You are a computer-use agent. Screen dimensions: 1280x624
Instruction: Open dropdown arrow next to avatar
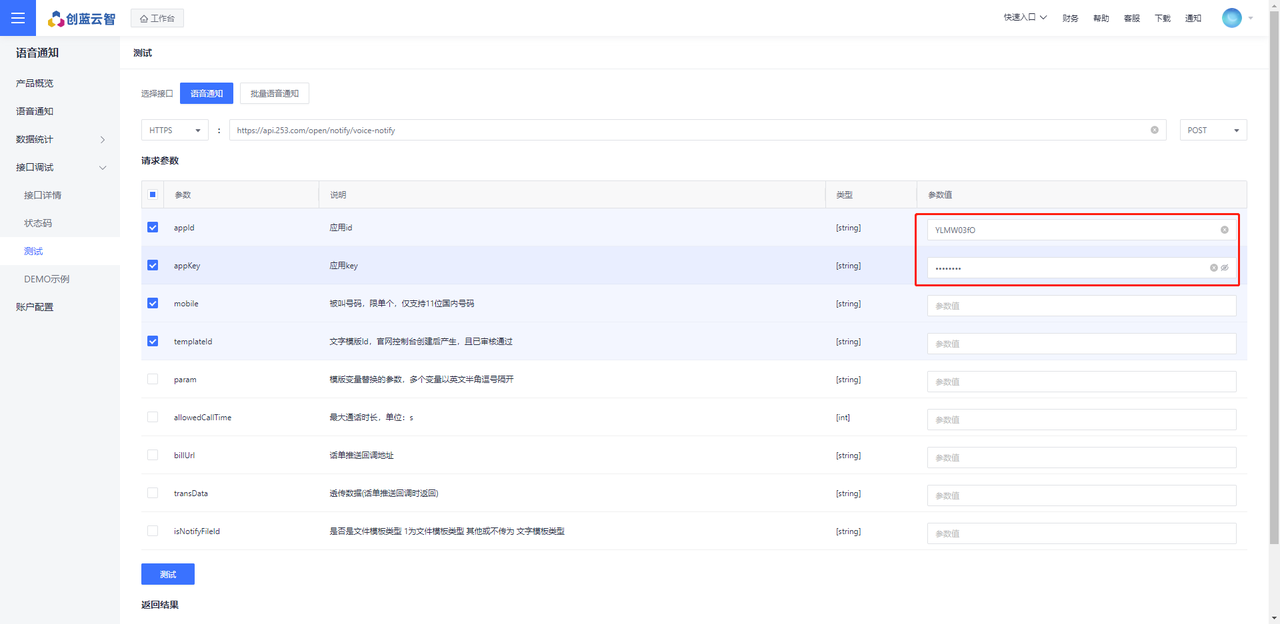[x=1250, y=18]
